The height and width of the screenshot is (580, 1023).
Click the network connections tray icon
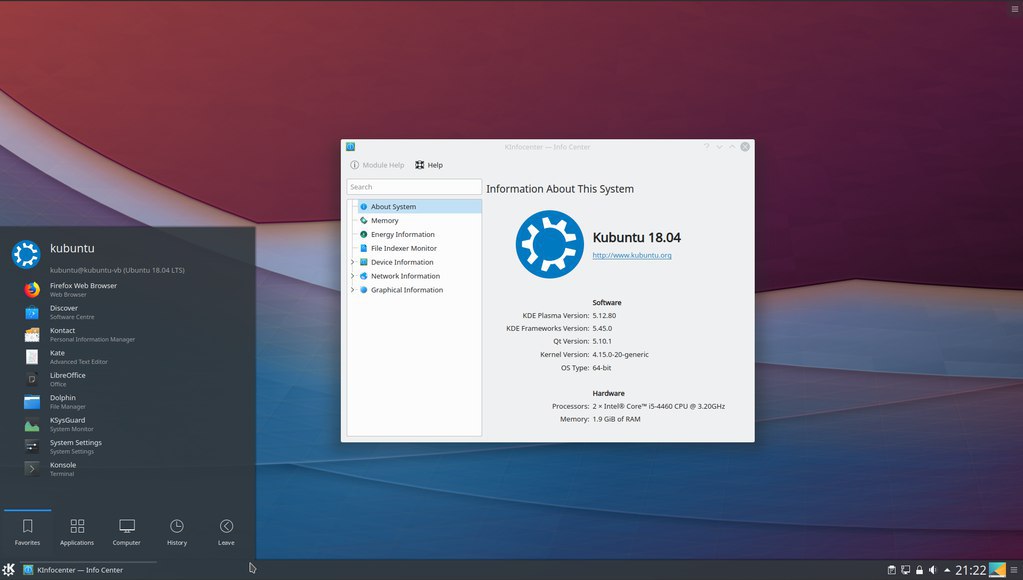(x=906, y=570)
